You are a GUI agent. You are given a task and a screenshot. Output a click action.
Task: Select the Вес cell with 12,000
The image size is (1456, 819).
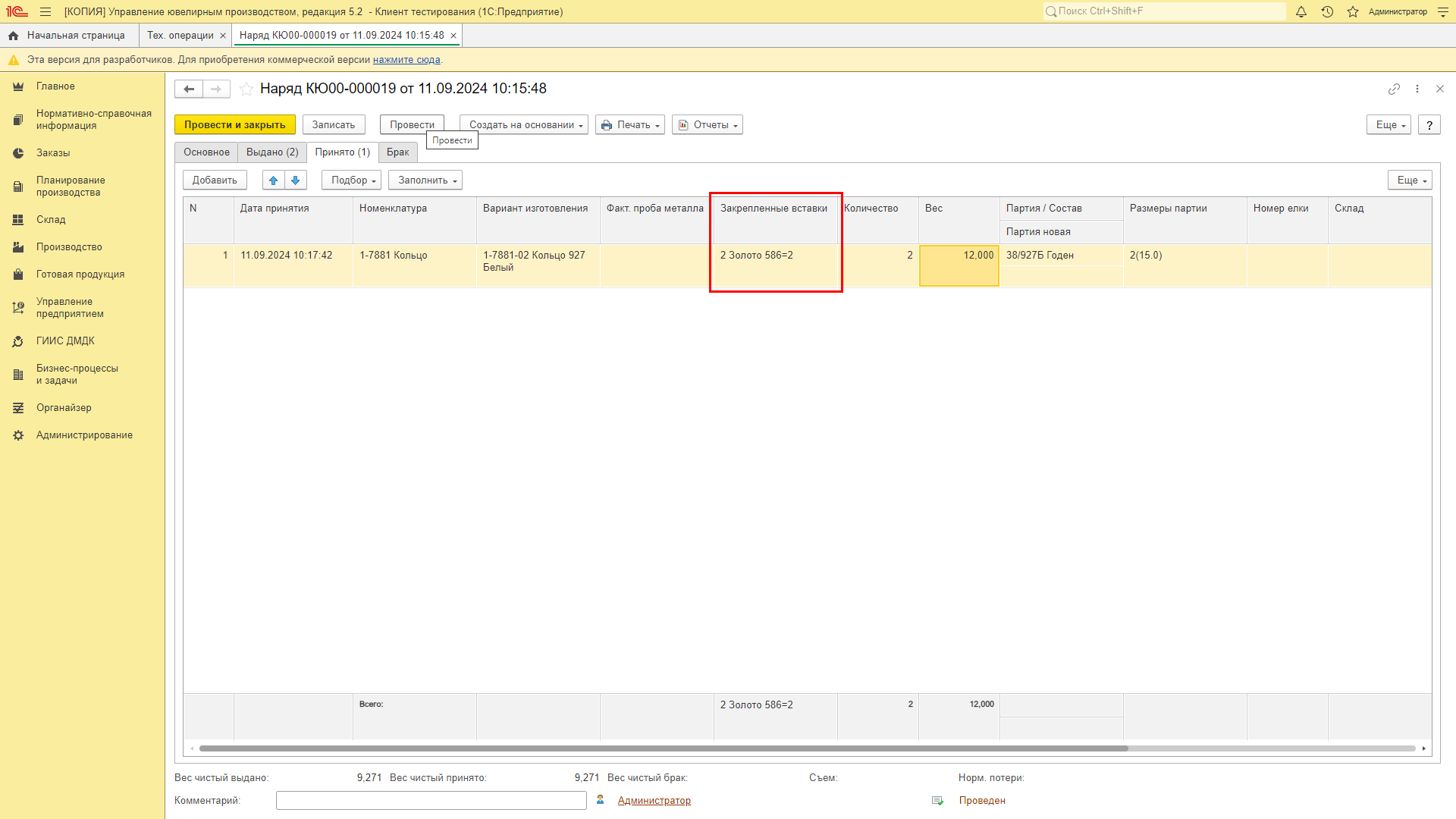[x=959, y=265]
